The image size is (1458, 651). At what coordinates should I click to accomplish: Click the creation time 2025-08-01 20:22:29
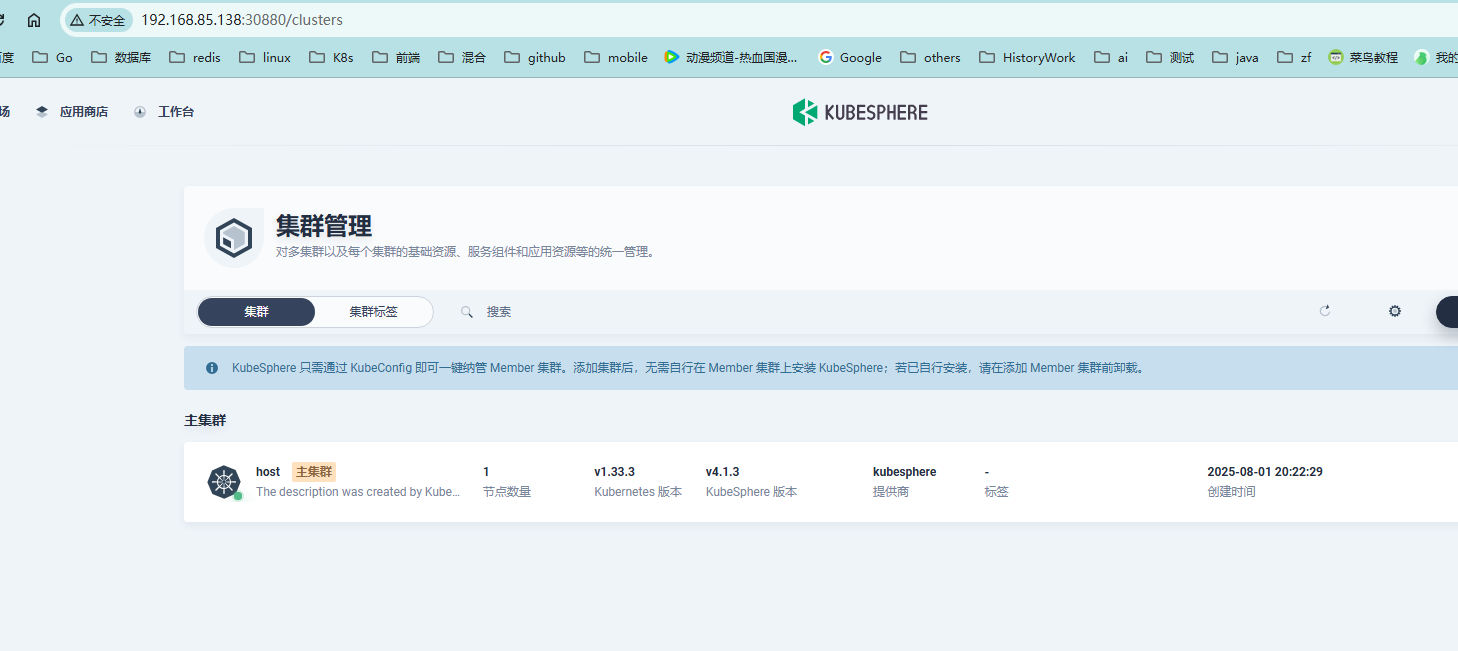tap(1265, 472)
